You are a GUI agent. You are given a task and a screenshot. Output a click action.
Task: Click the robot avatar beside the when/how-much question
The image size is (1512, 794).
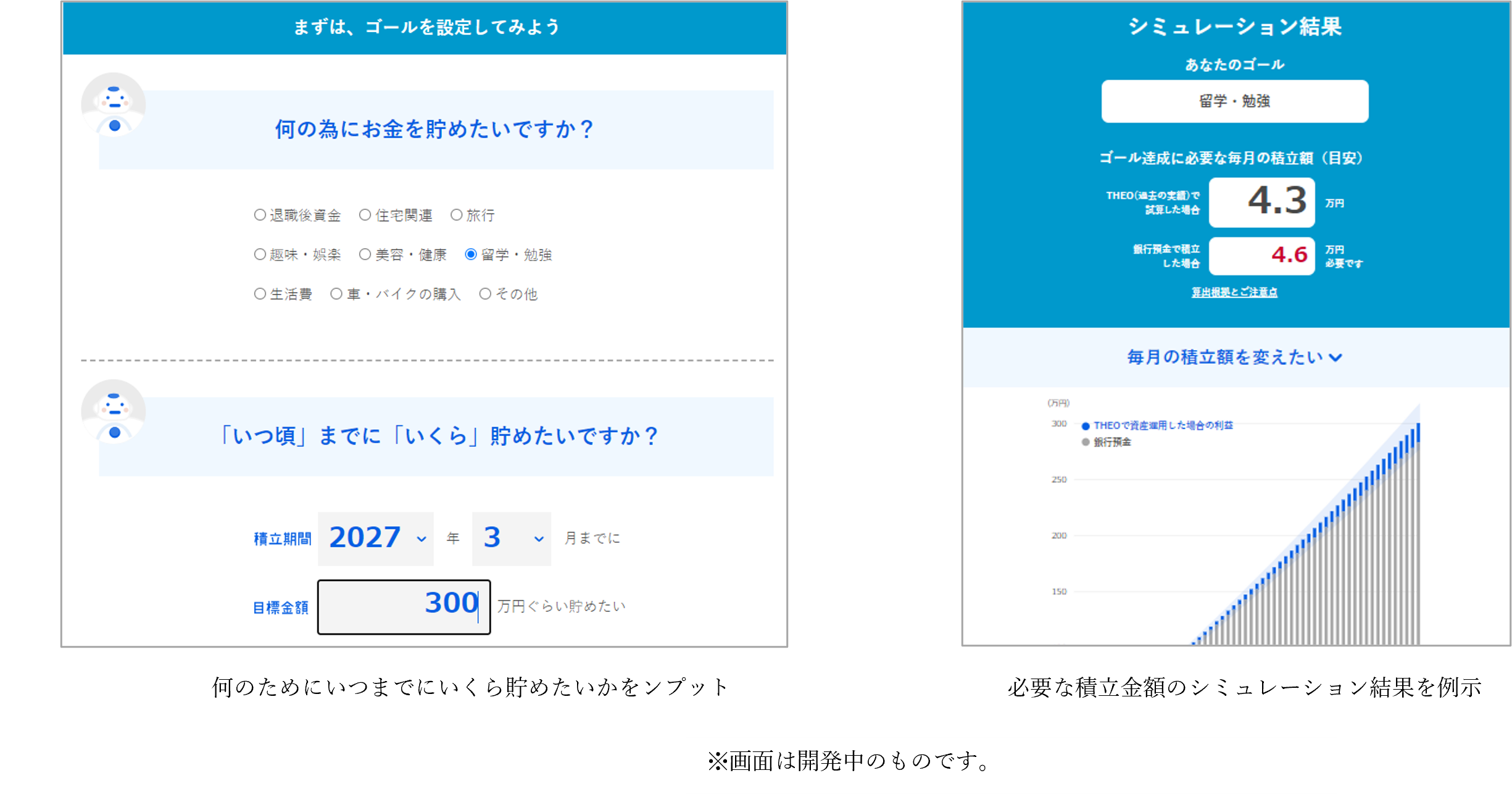coord(114,412)
